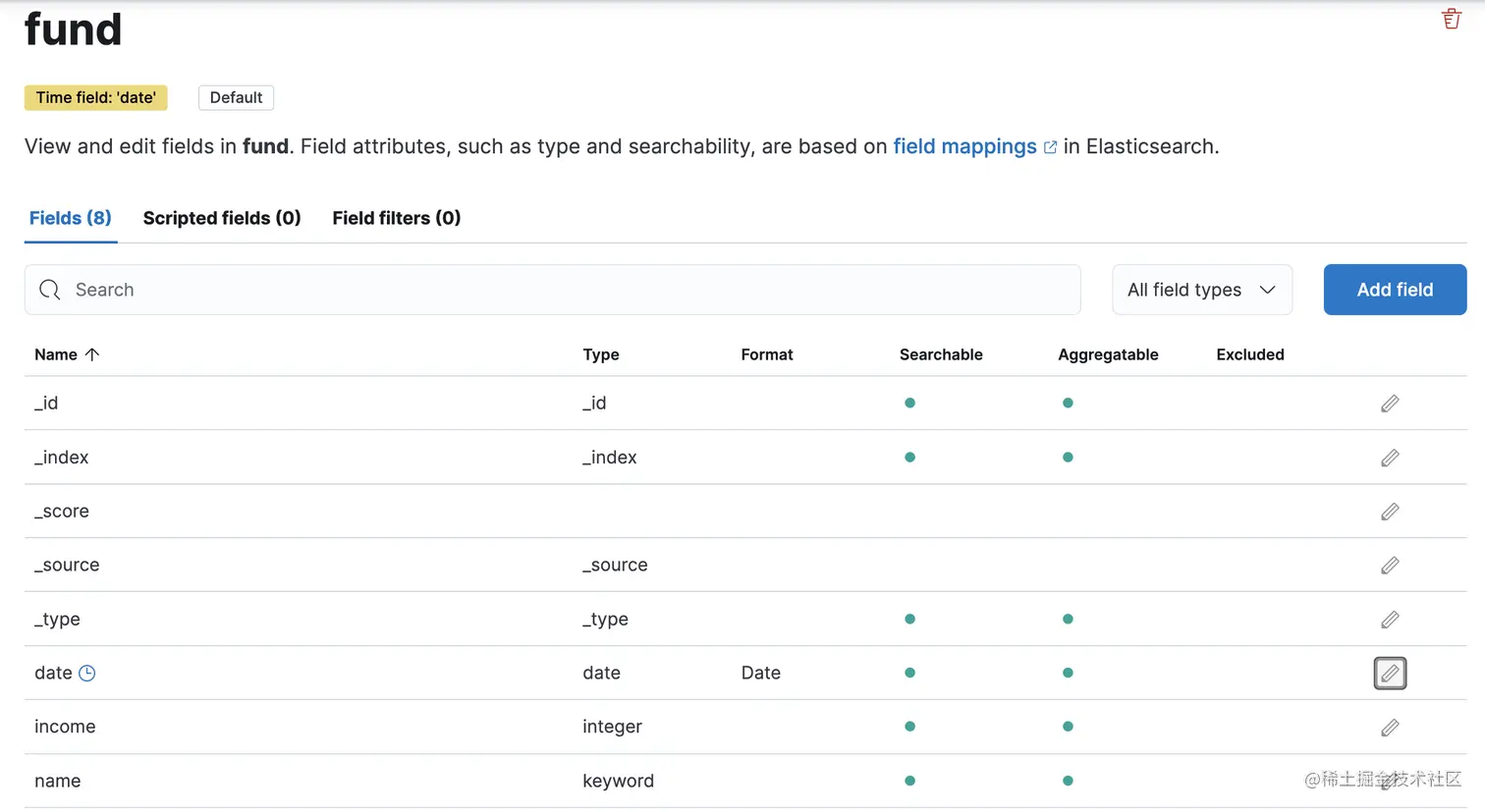Switch to the Scripted fields tab
The image size is (1485, 812).
click(x=222, y=218)
